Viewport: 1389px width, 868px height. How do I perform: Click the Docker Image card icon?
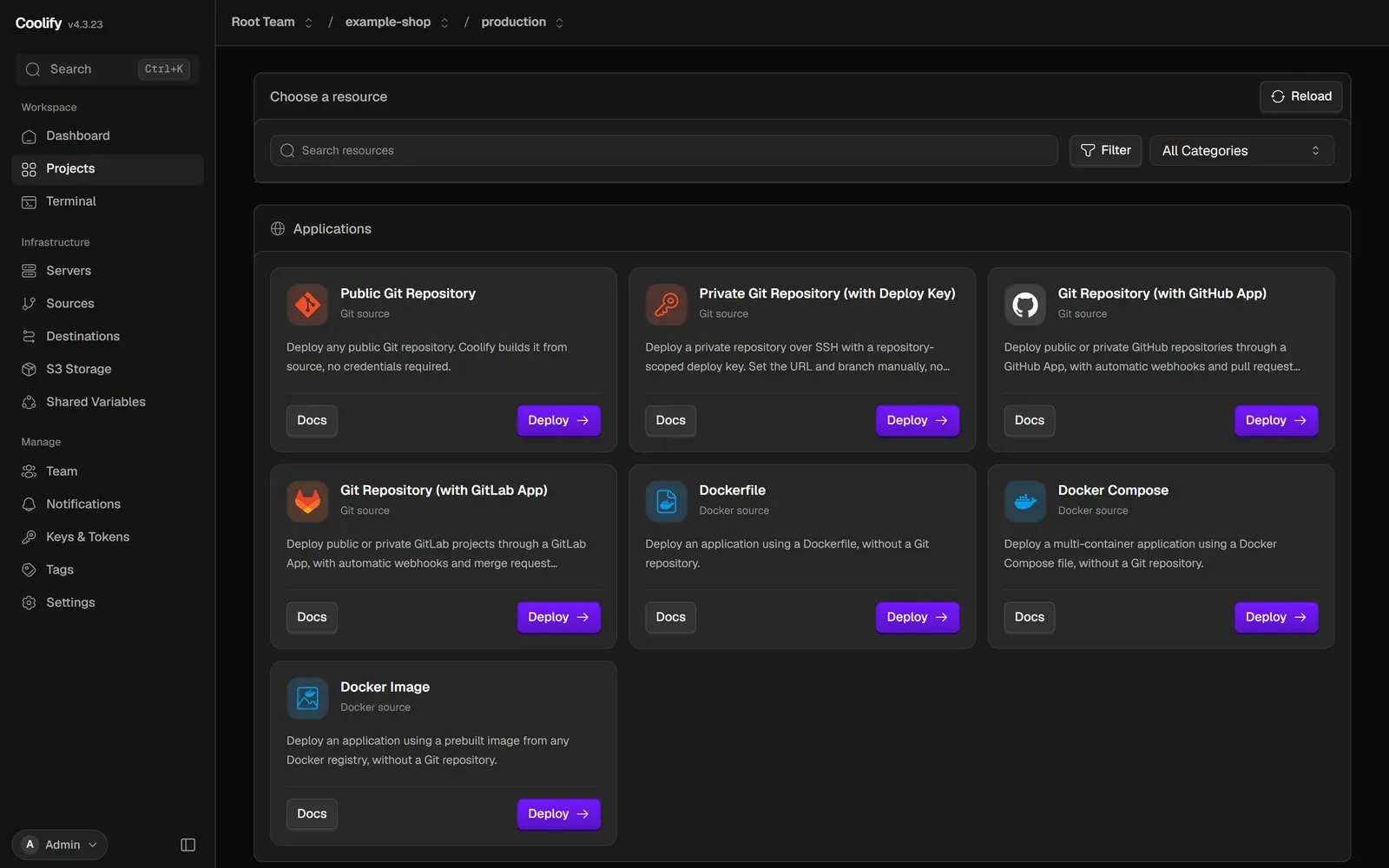[x=307, y=699]
